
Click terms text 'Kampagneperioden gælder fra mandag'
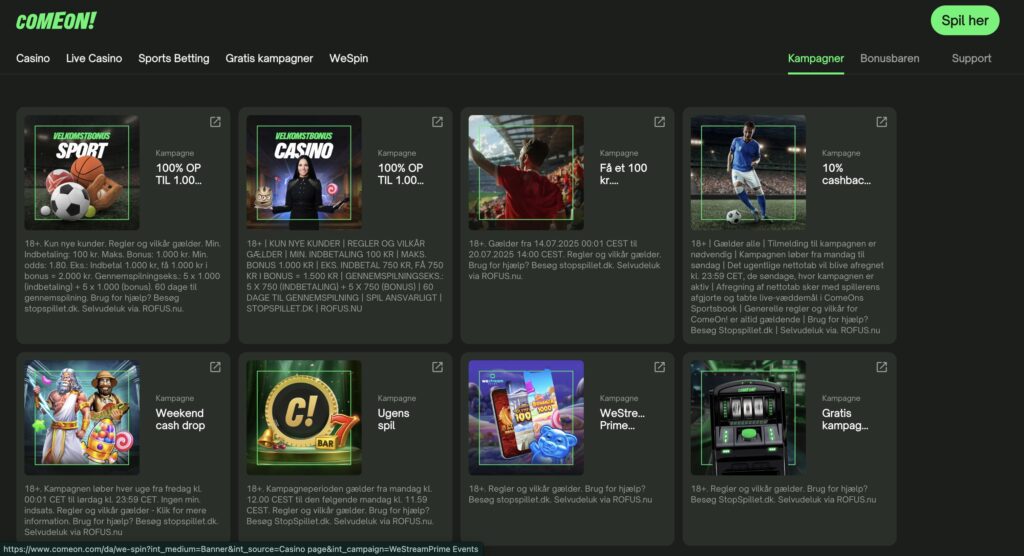[x=340, y=505]
